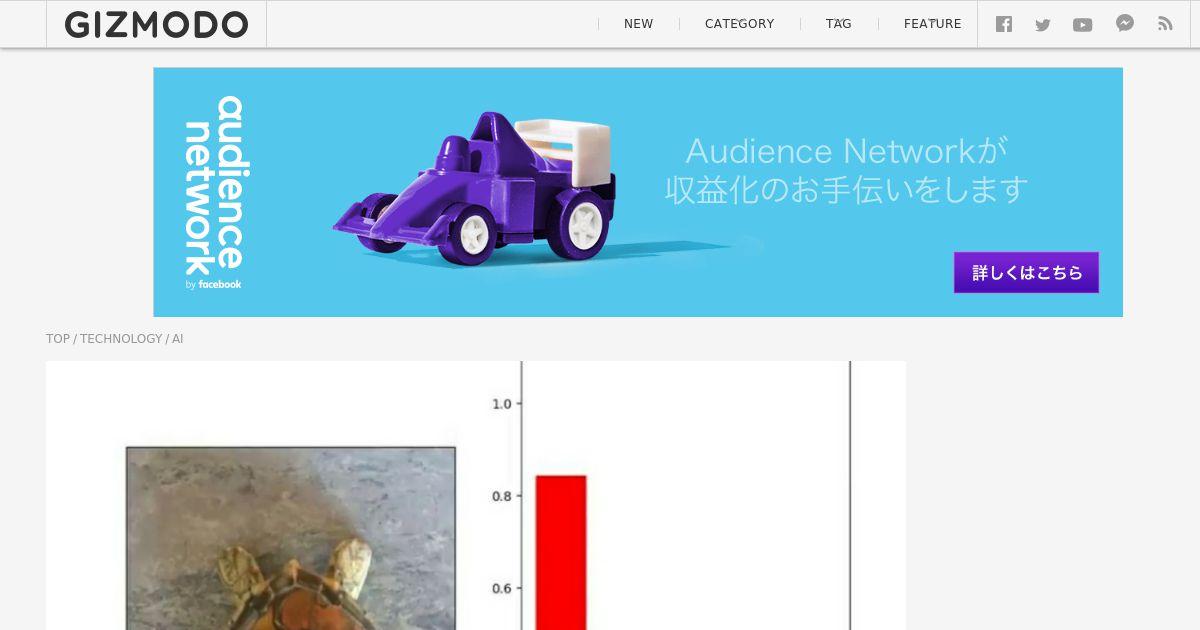This screenshot has width=1200, height=630.
Task: Go to TOP breadcrumb link
Action: [58, 339]
